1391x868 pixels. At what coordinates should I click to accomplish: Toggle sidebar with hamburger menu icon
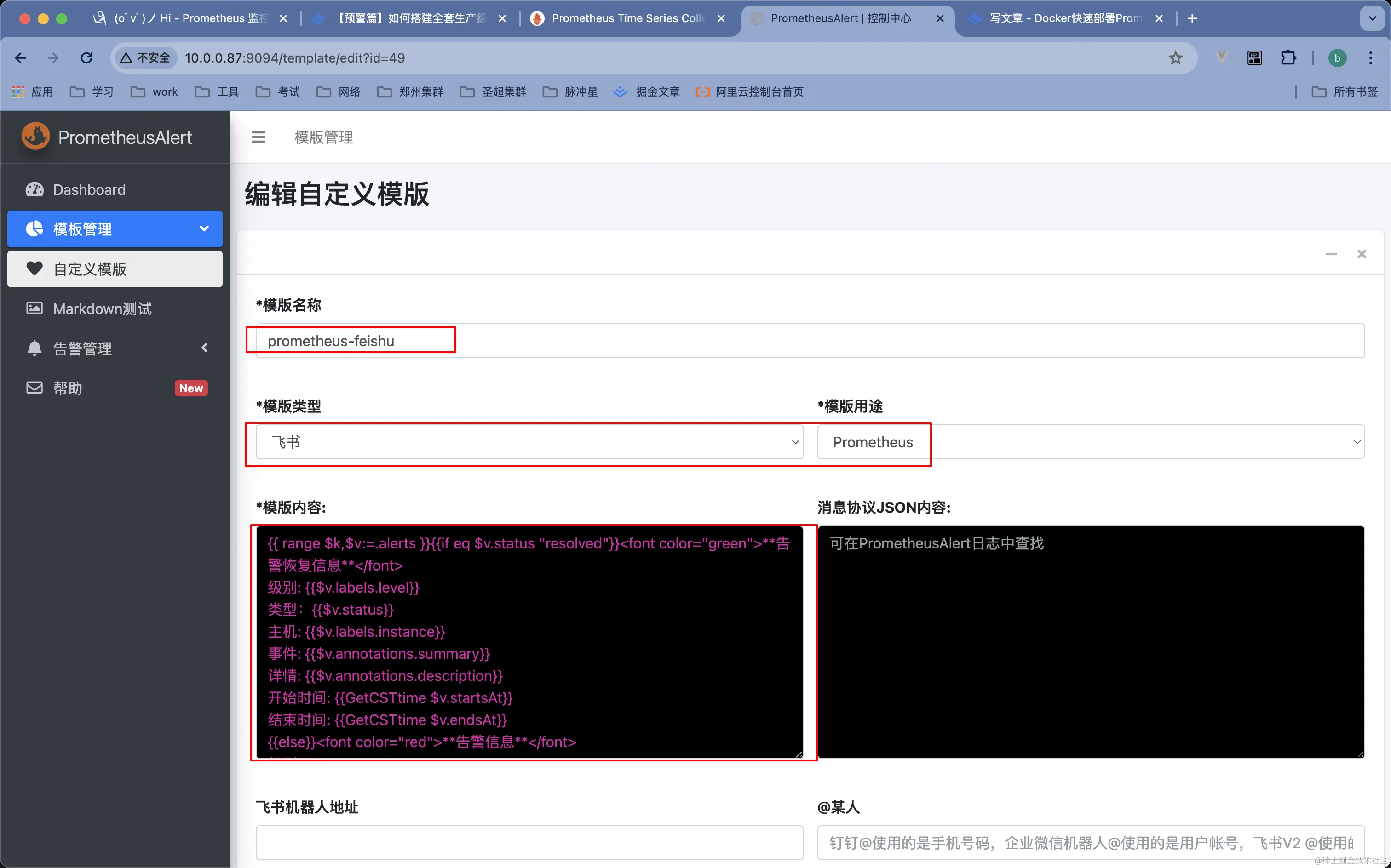(259, 137)
